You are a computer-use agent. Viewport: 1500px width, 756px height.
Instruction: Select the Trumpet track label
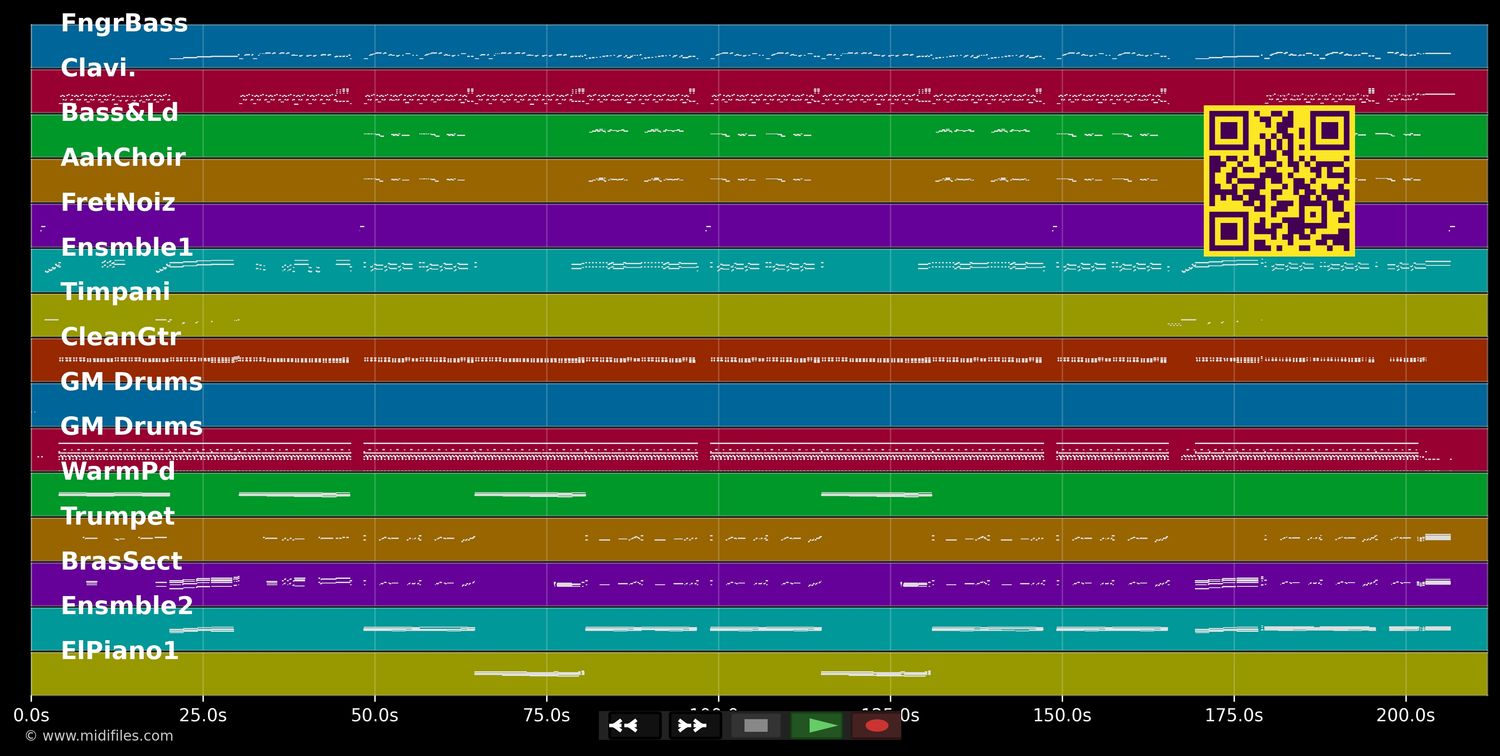click(x=117, y=516)
